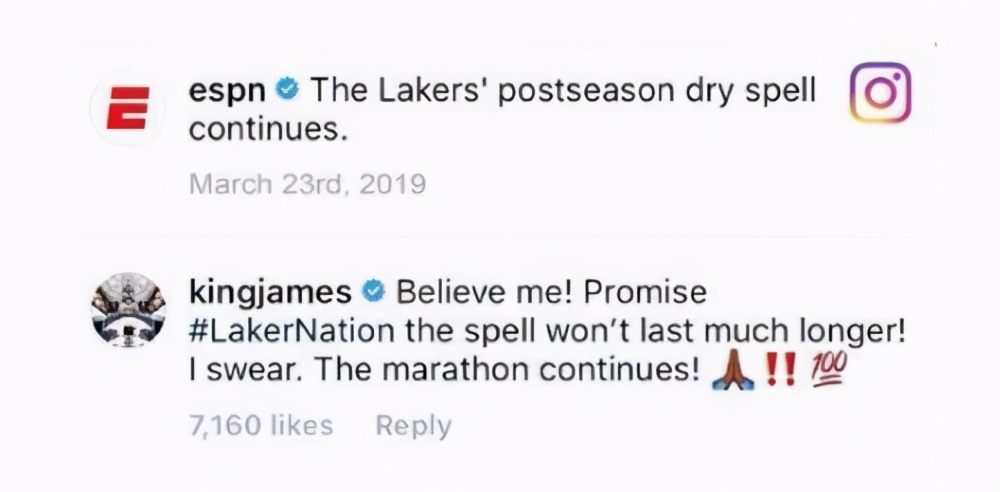Click the red double exclamation emoji
Viewport: 1000px width, 492px height.
point(779,371)
